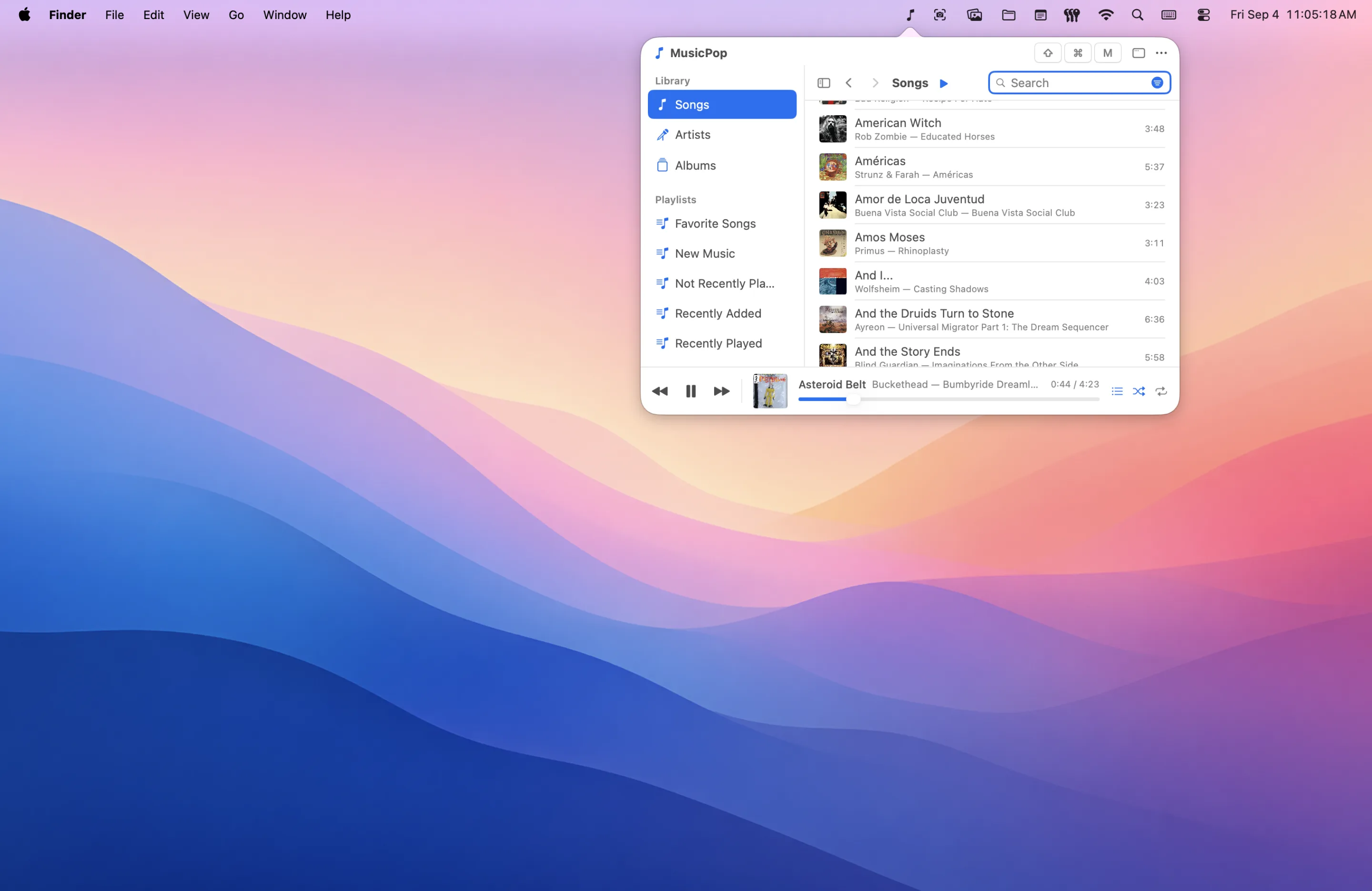This screenshot has width=1372, height=891.
Task: Click the Asteroid Belt now playing title
Action: click(832, 384)
